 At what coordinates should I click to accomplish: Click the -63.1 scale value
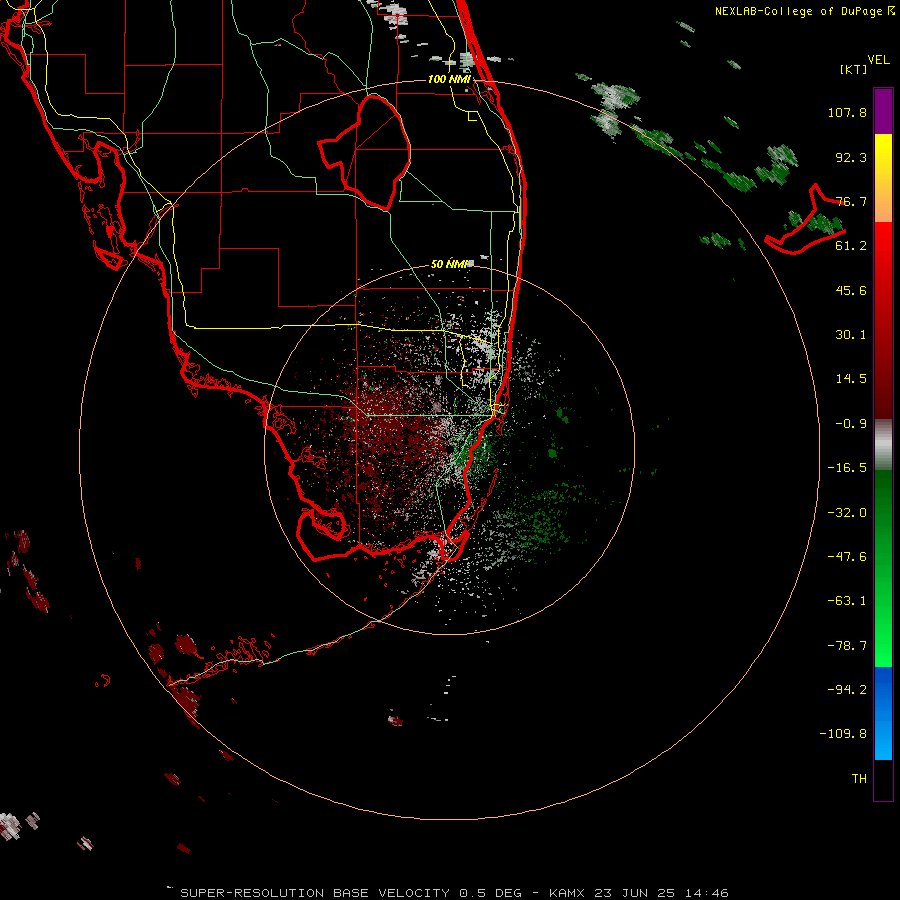847,601
